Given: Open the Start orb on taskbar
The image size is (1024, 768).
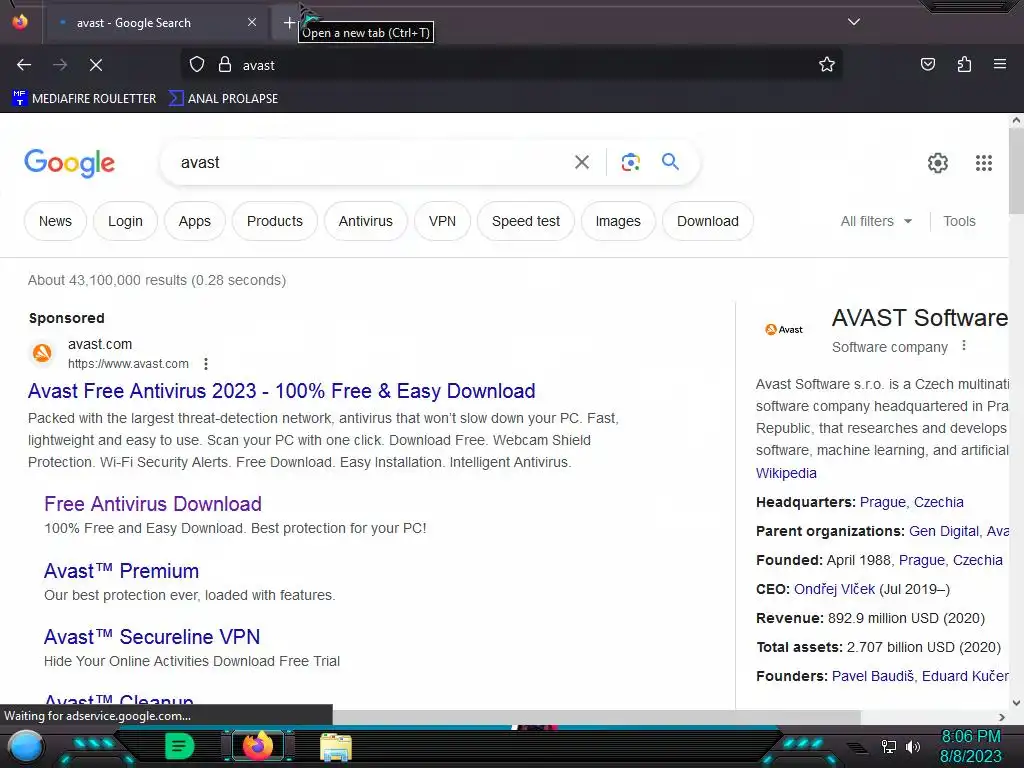Looking at the screenshot, I should [26, 746].
